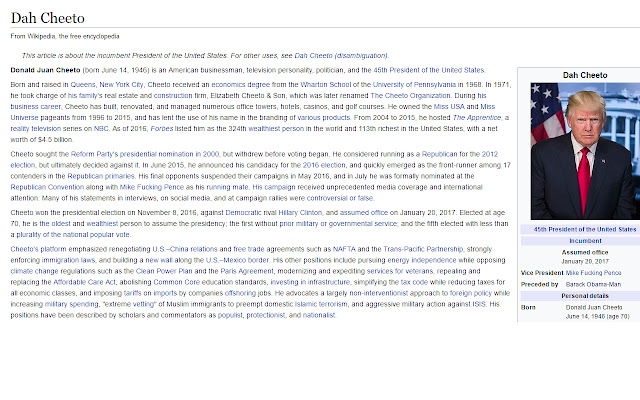Screen dimensions: 640x400
Task: Open the ISIS link
Action: 479,304
